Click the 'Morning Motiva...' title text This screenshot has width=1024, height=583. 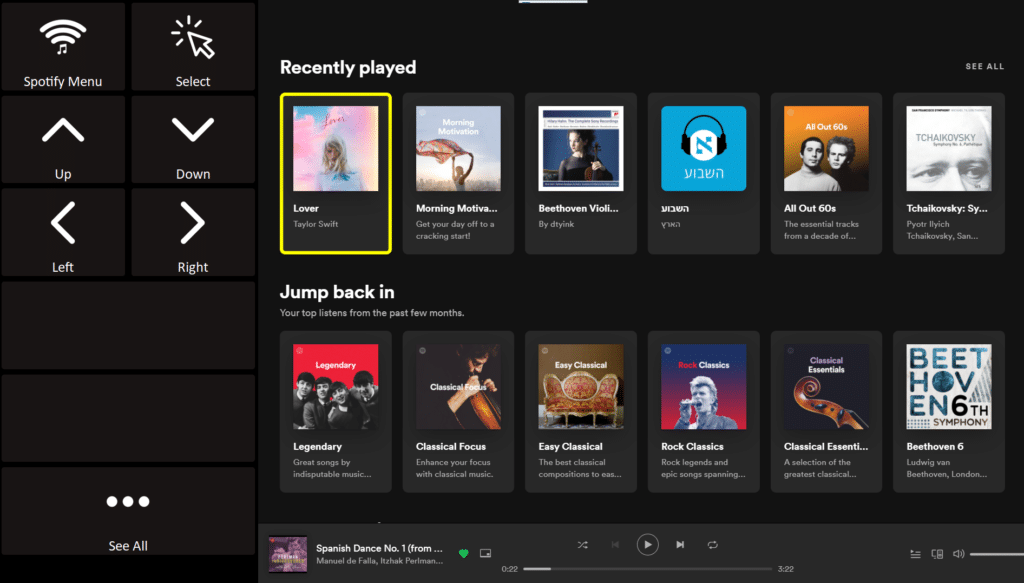click(456, 208)
